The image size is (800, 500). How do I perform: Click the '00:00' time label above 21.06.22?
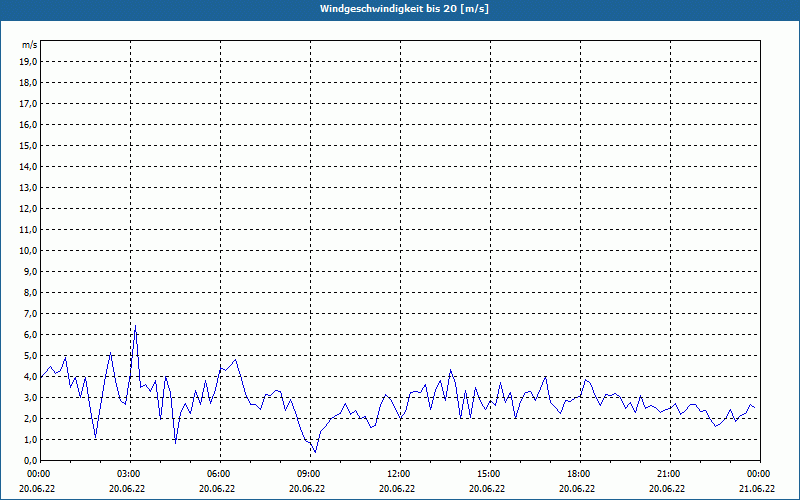pos(760,474)
